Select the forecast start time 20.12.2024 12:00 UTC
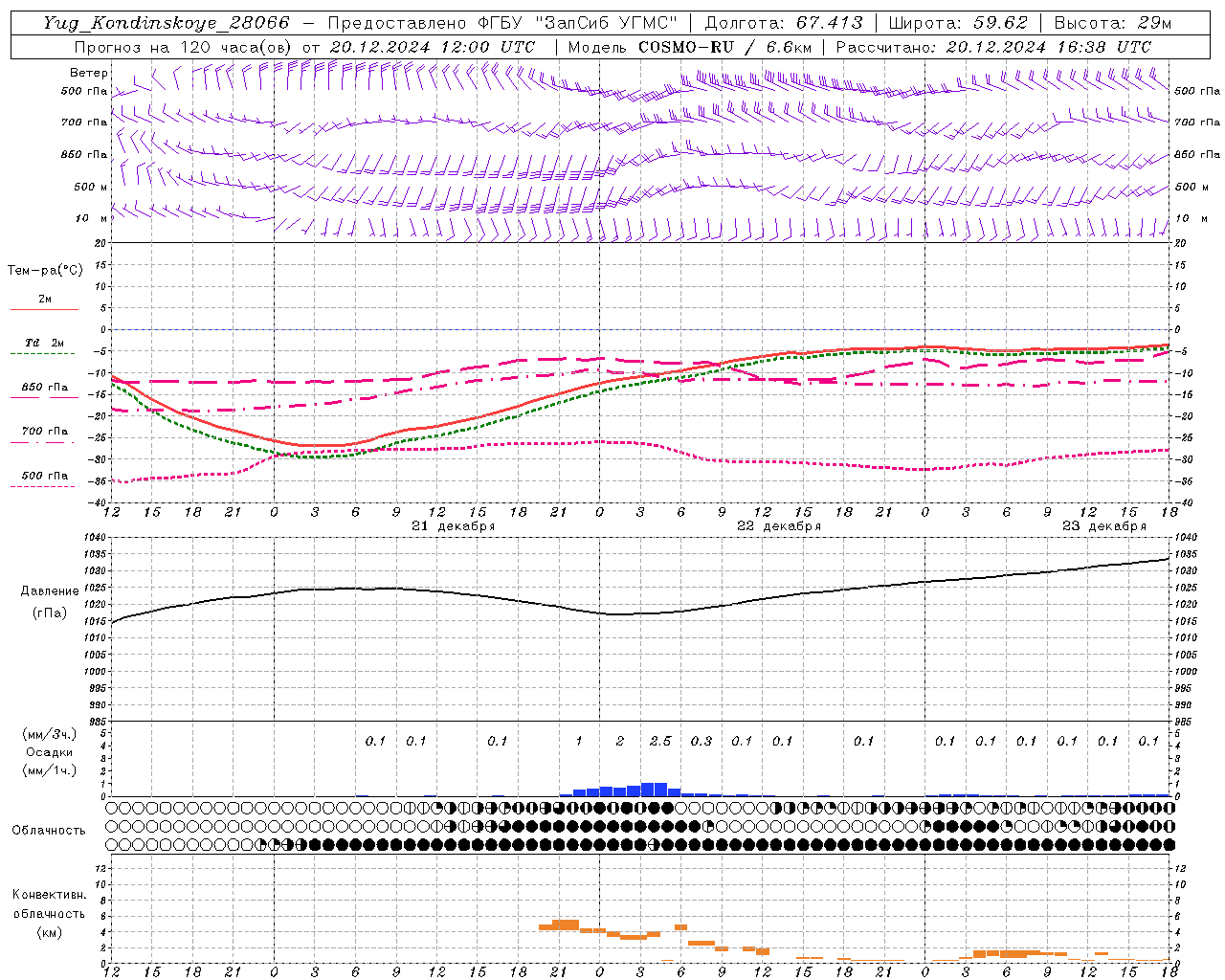The height and width of the screenshot is (980, 1225). 433,47
